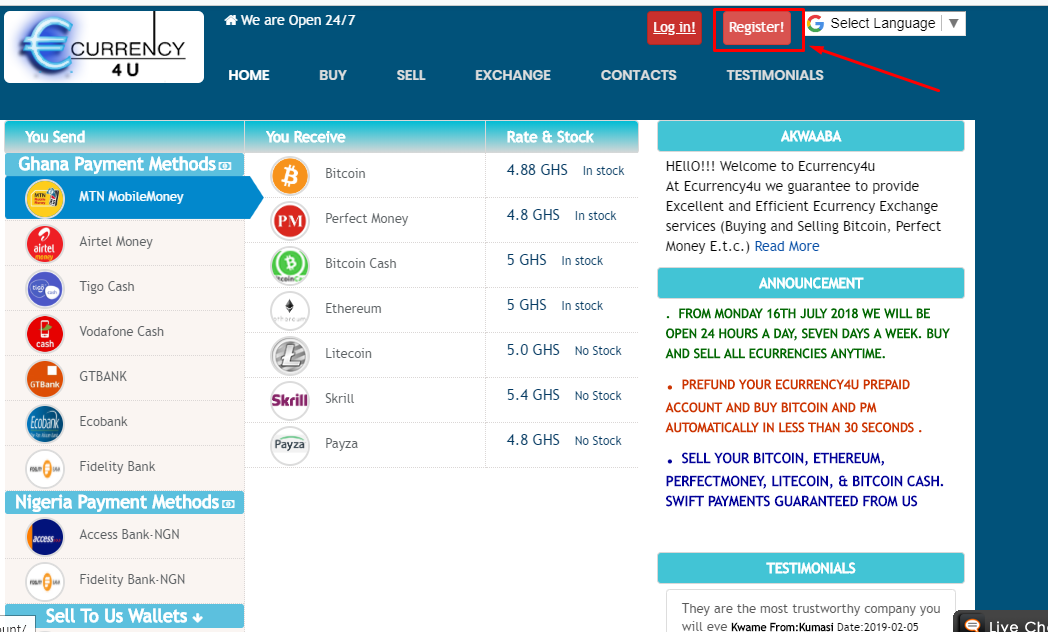Collapse Nigeria Payment Methods section

[x=124, y=502]
